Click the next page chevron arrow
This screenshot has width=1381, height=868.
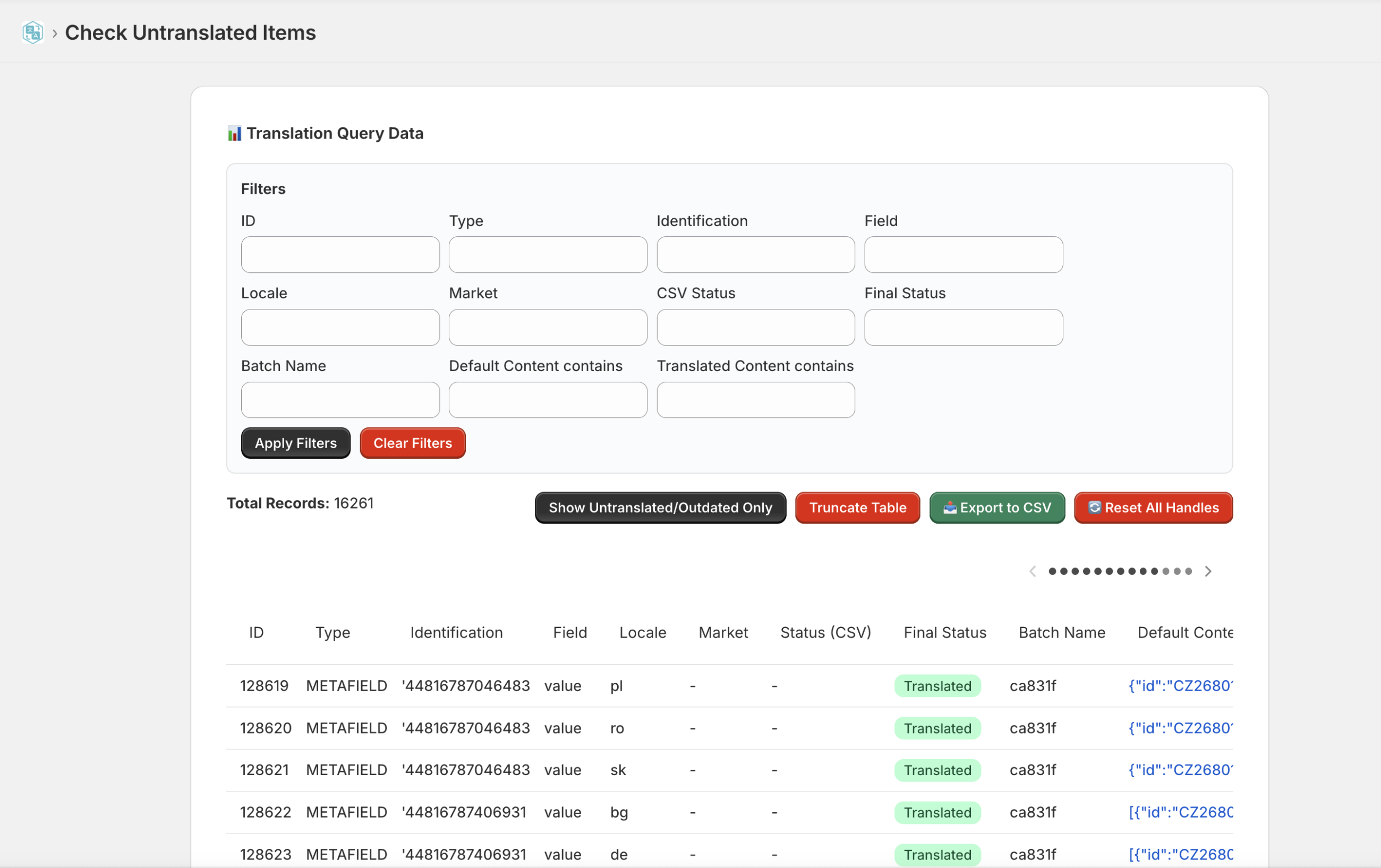(1208, 571)
